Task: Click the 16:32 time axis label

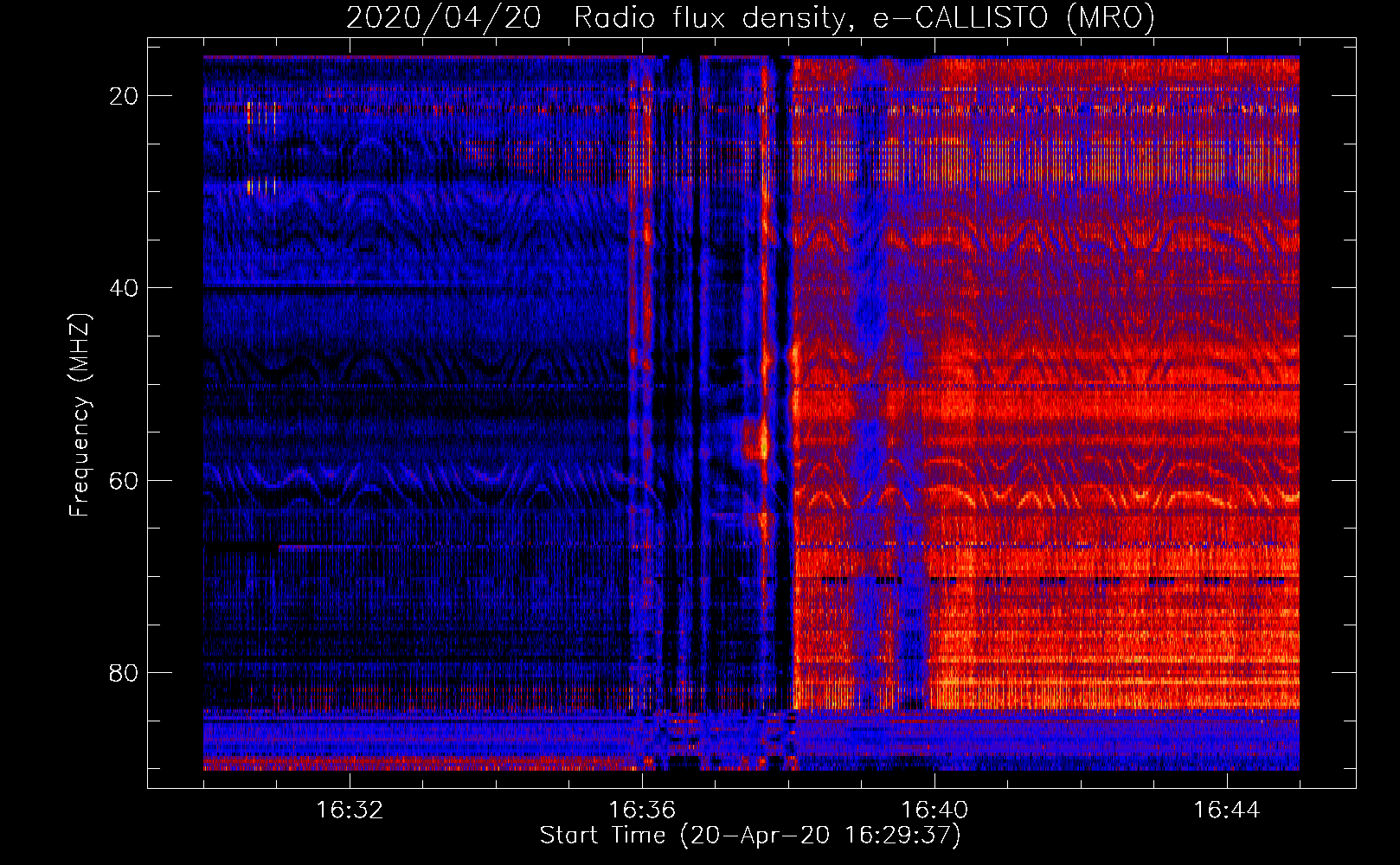Action: 350,811
